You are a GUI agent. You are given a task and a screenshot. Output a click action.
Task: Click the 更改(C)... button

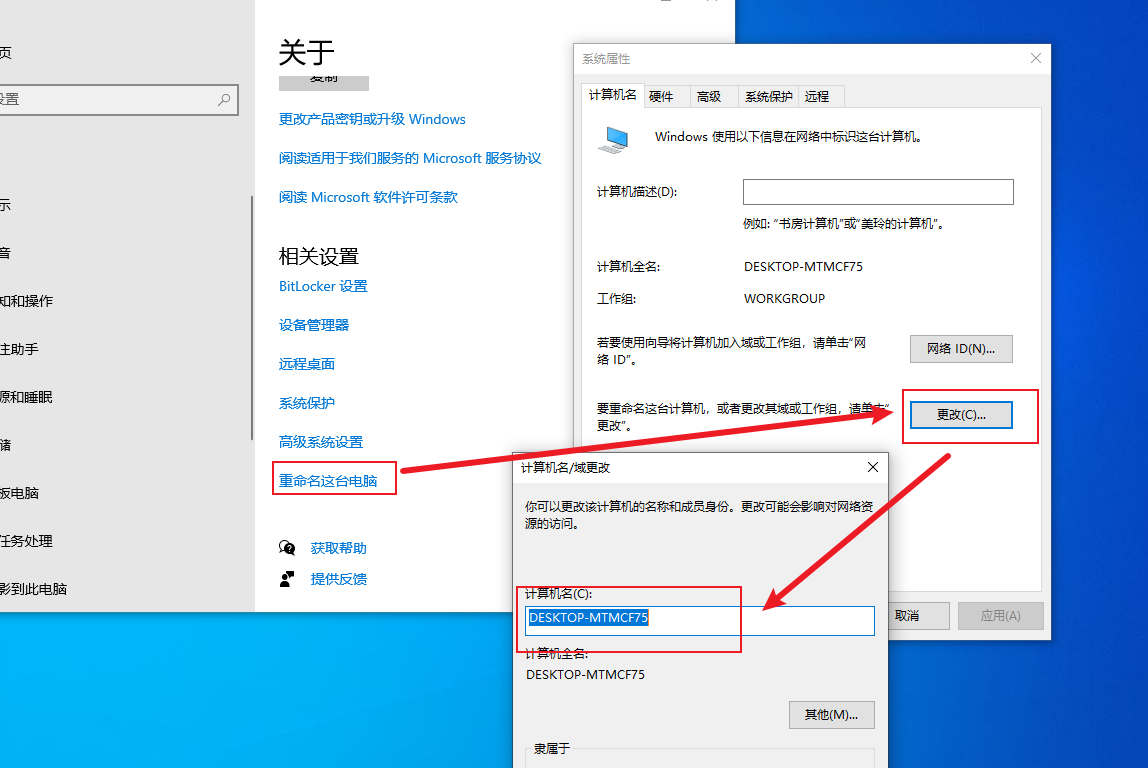click(x=961, y=414)
